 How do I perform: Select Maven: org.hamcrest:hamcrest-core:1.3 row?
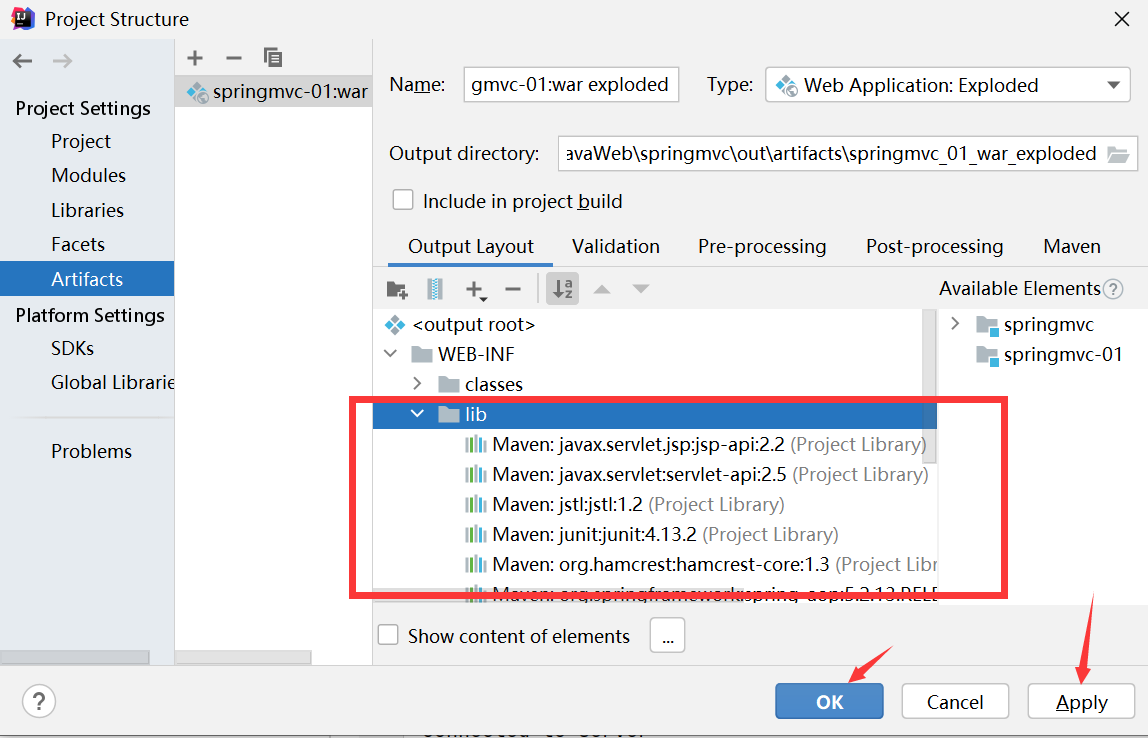(x=655, y=564)
